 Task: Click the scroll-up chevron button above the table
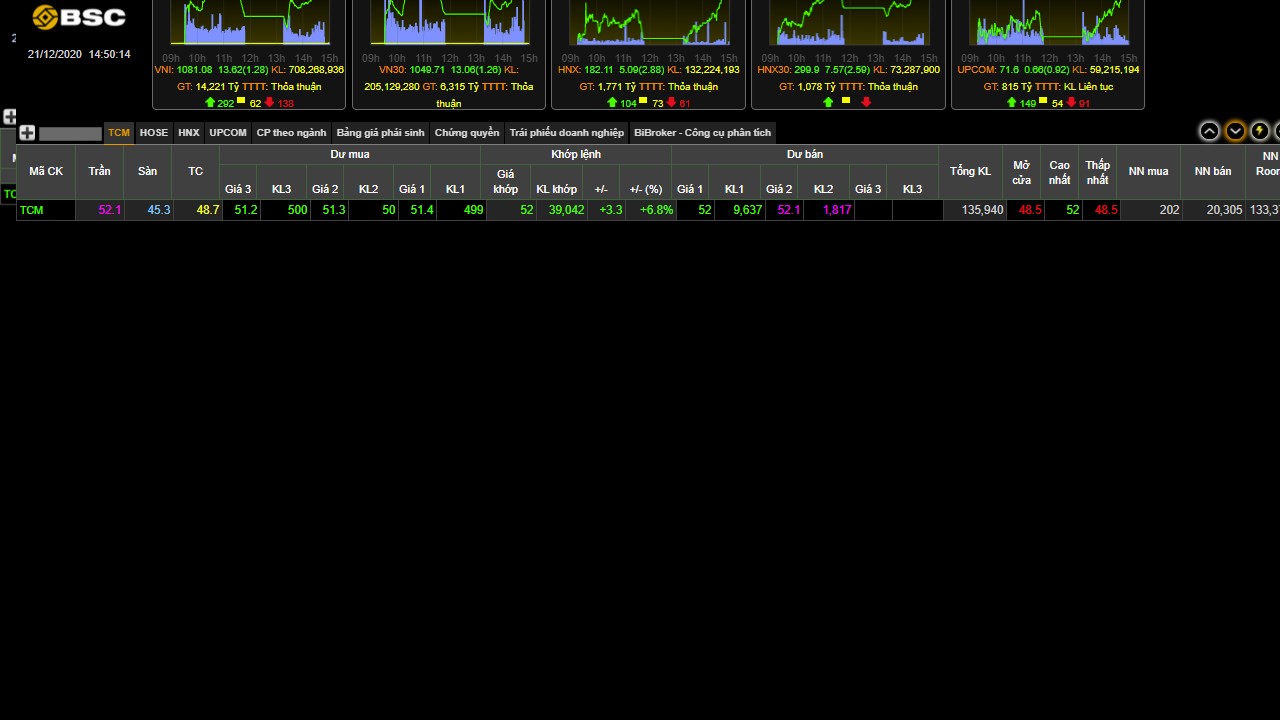click(x=1209, y=131)
